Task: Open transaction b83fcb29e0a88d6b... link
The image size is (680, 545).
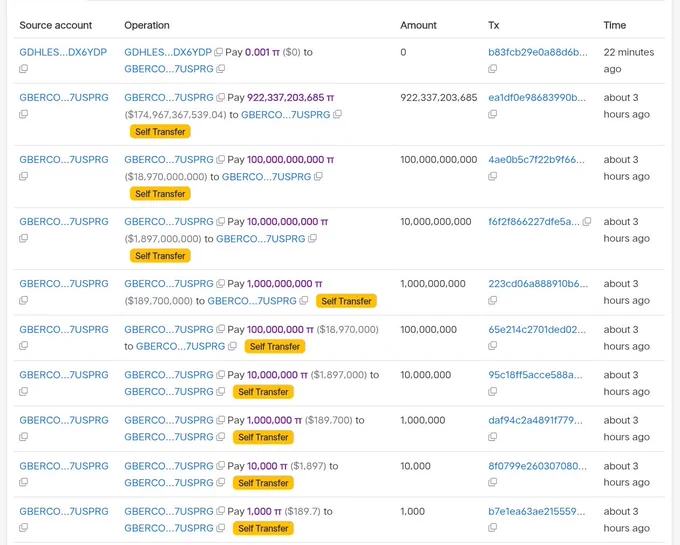Action: tap(538, 52)
